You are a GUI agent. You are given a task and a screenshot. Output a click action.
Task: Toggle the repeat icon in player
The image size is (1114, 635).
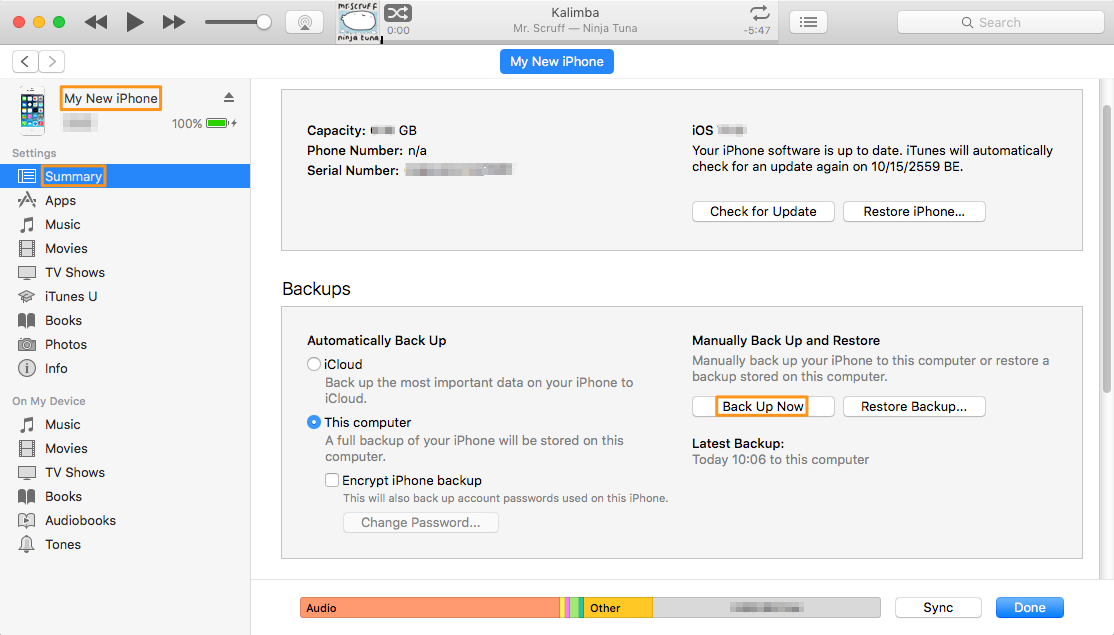tap(759, 13)
